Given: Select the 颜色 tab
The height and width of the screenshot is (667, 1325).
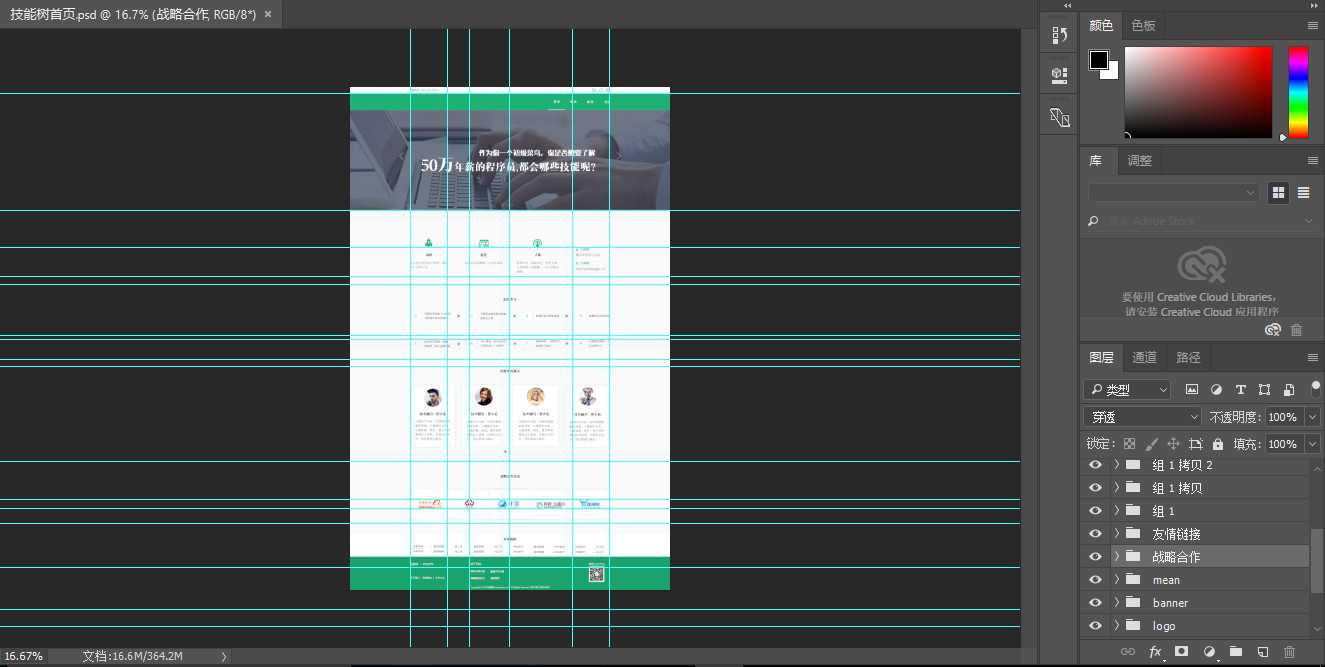Looking at the screenshot, I should (x=1101, y=26).
